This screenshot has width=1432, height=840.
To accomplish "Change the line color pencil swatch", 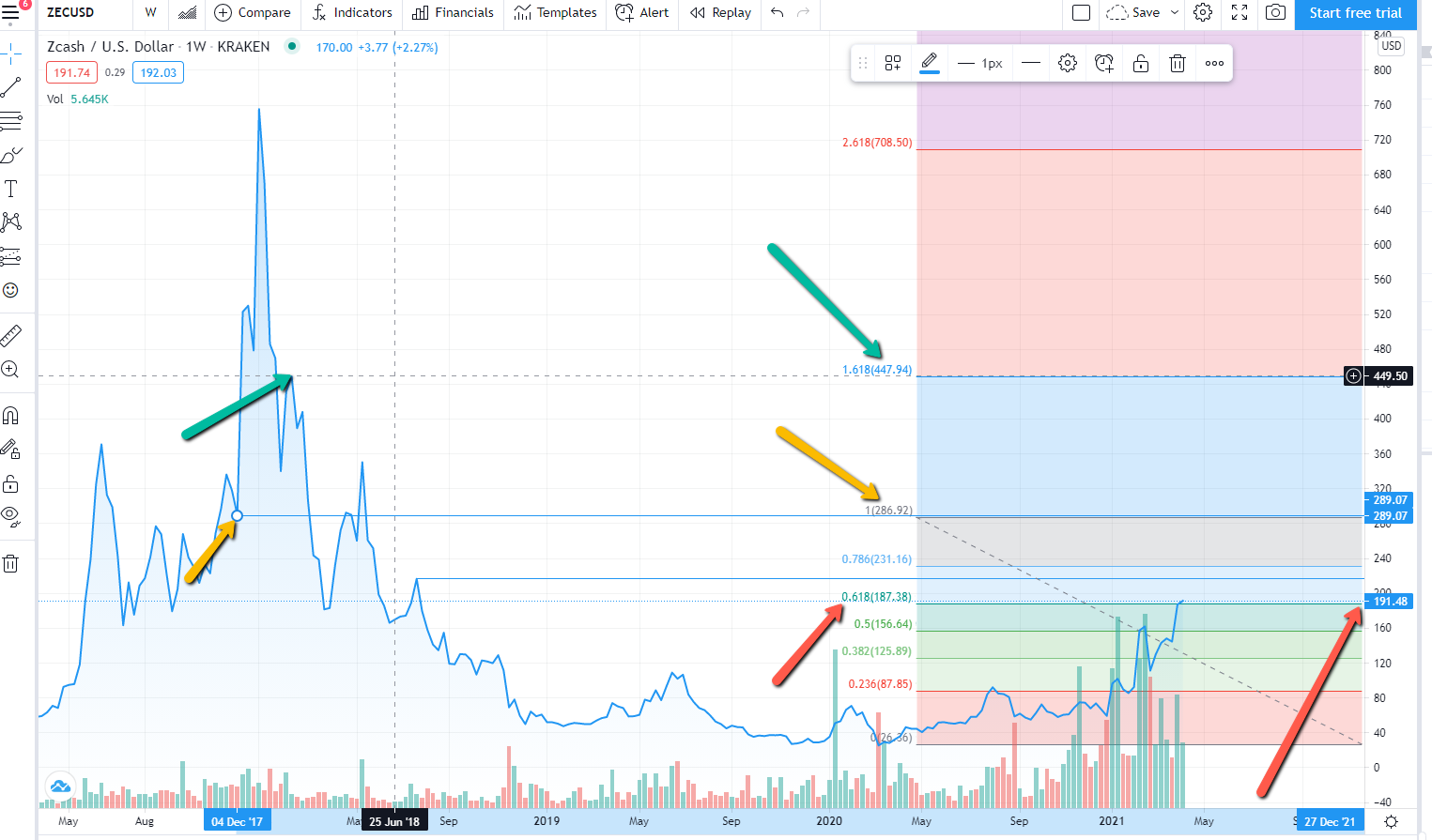I will [929, 63].
